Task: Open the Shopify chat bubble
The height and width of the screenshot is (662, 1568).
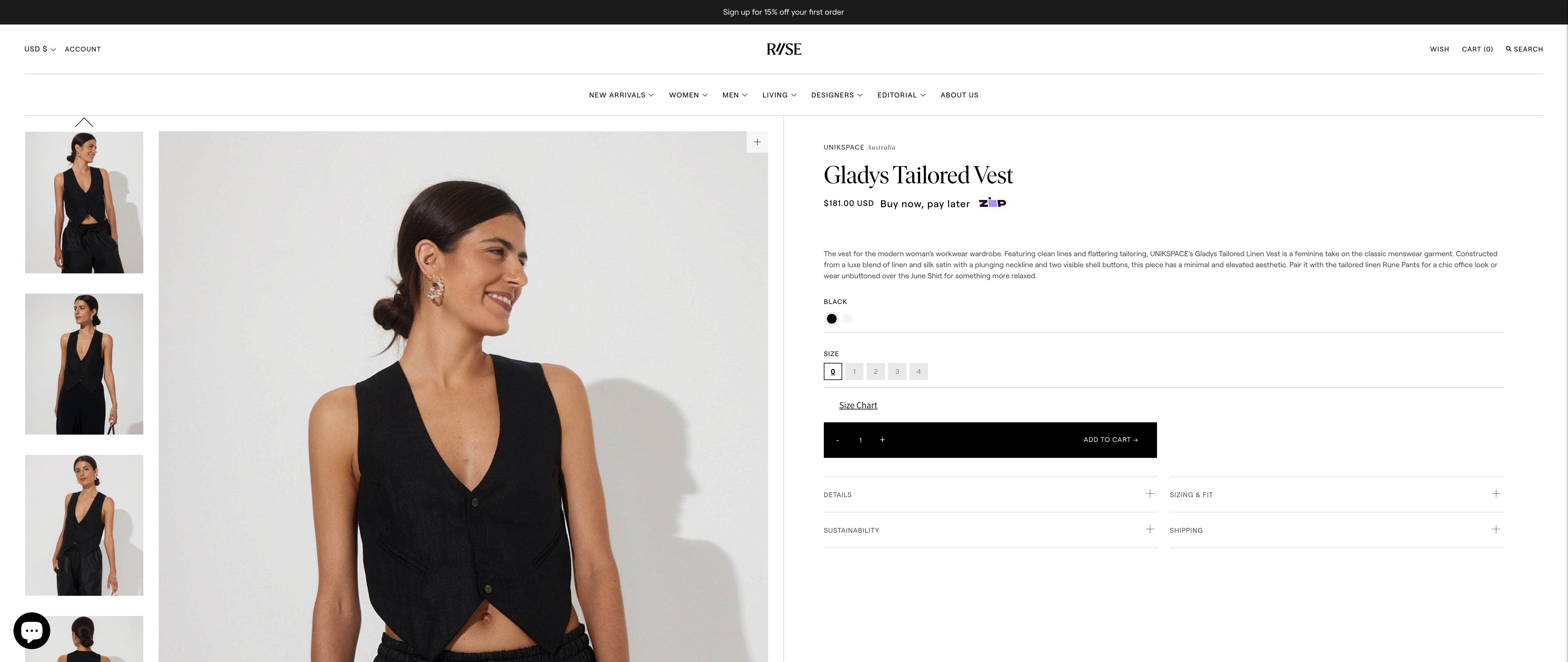Action: (32, 630)
